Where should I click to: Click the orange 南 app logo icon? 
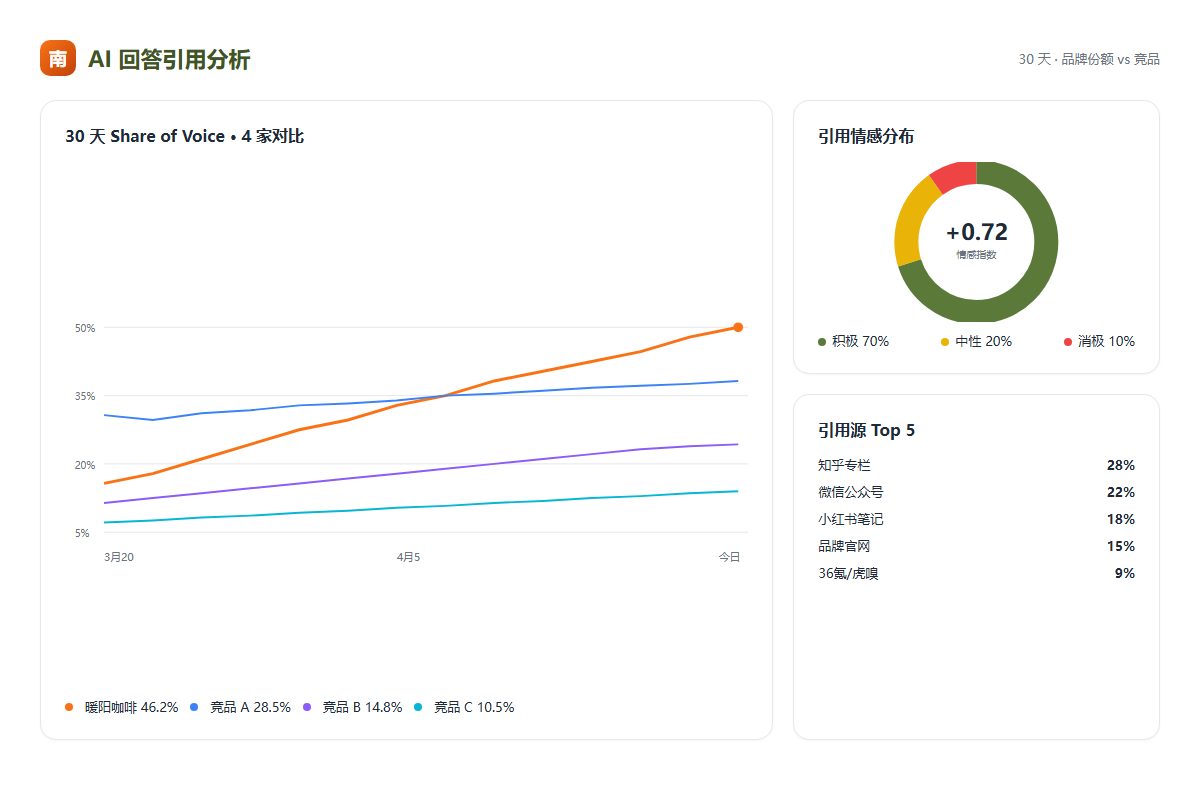pyautogui.click(x=58, y=58)
